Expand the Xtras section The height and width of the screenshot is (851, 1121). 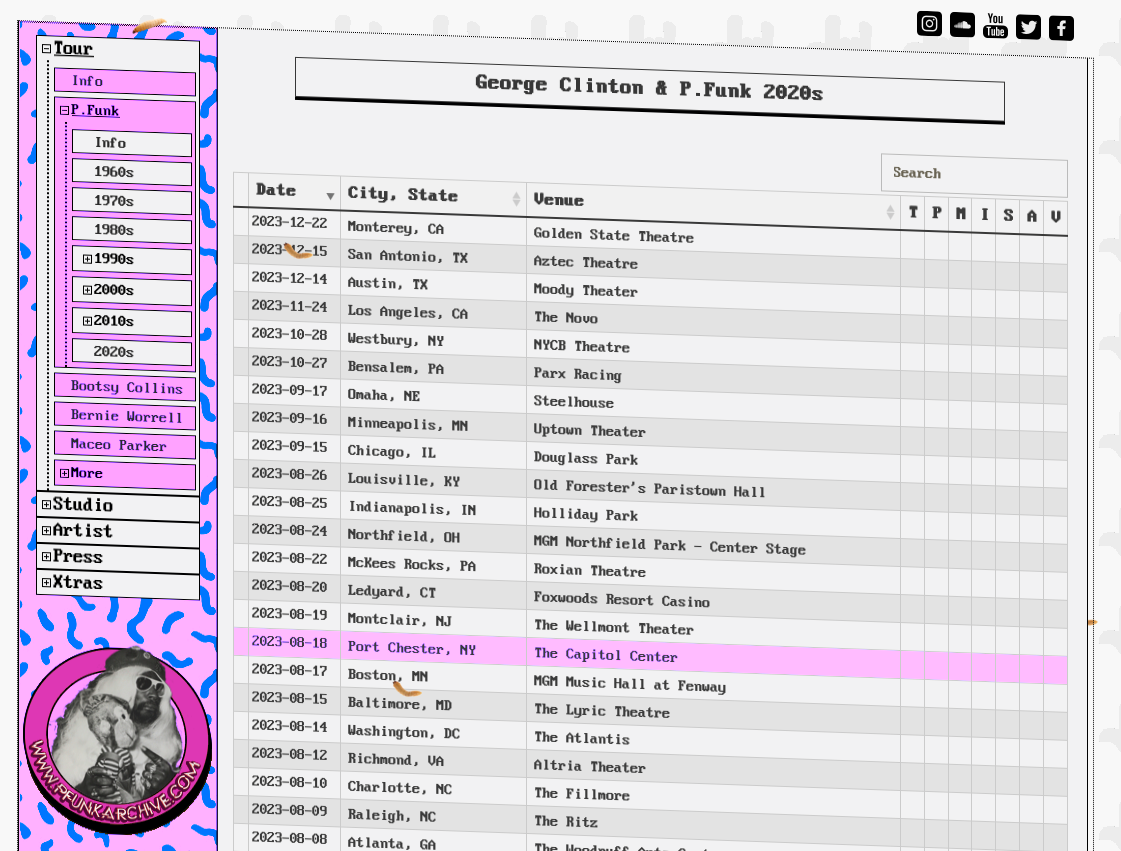pyautogui.click(x=46, y=582)
